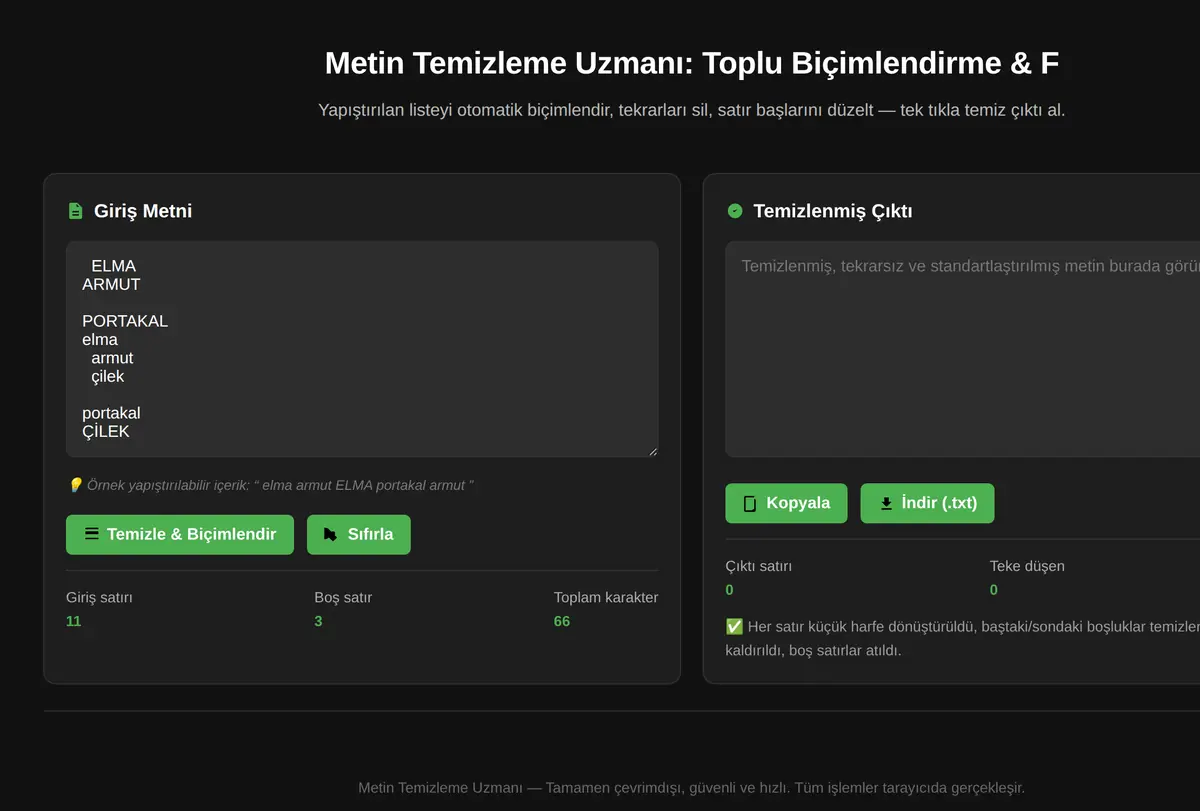Click the ARMUT uppercase line in input
Viewport: 1200px width, 811px height.
click(x=111, y=285)
